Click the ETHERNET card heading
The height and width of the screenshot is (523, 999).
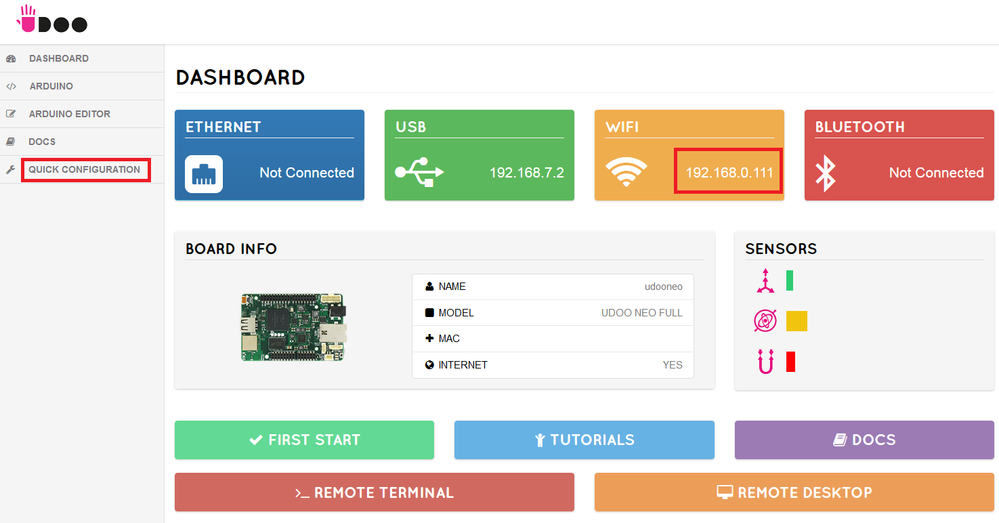click(223, 127)
